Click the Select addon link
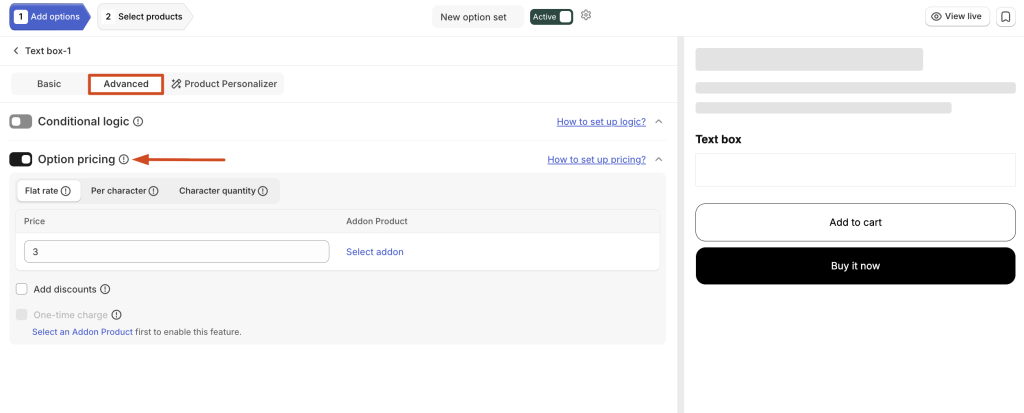The image size is (1024, 413). point(375,252)
